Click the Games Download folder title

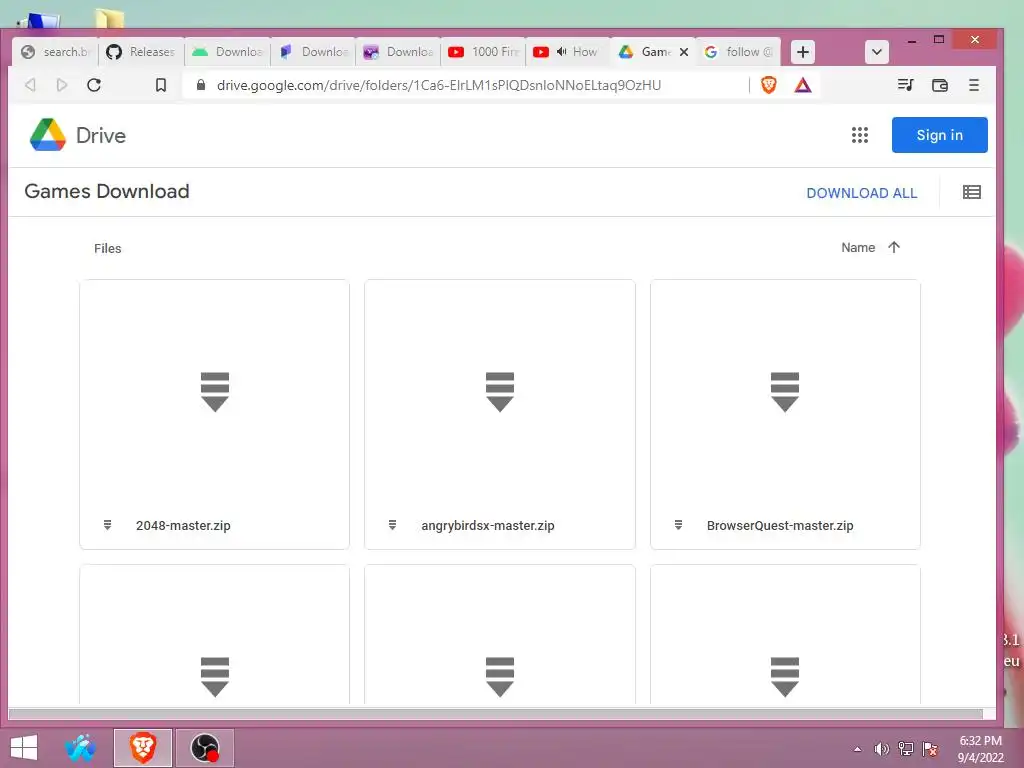[106, 191]
